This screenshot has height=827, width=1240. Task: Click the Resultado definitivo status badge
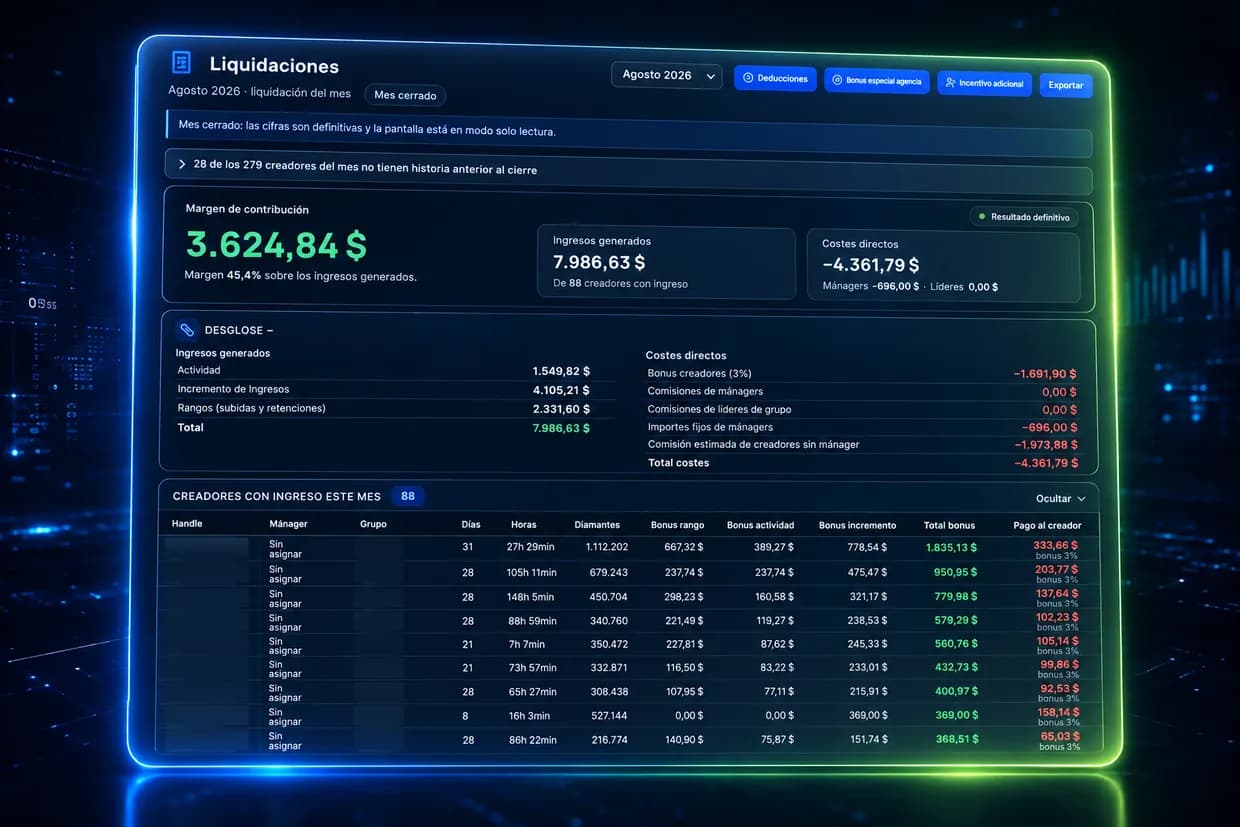pyautogui.click(x=1024, y=217)
